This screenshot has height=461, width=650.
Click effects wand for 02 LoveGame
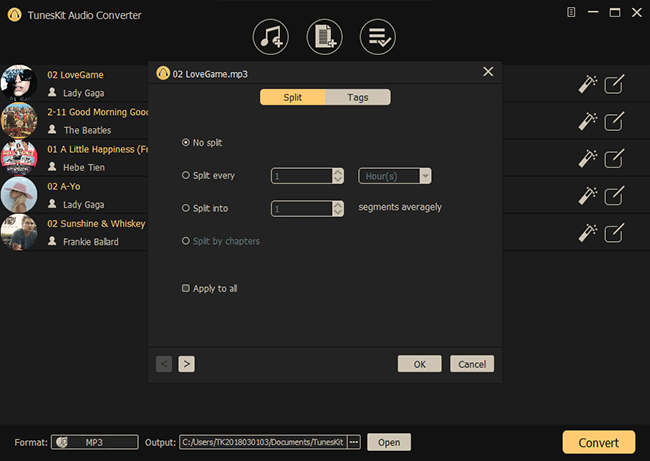(587, 84)
